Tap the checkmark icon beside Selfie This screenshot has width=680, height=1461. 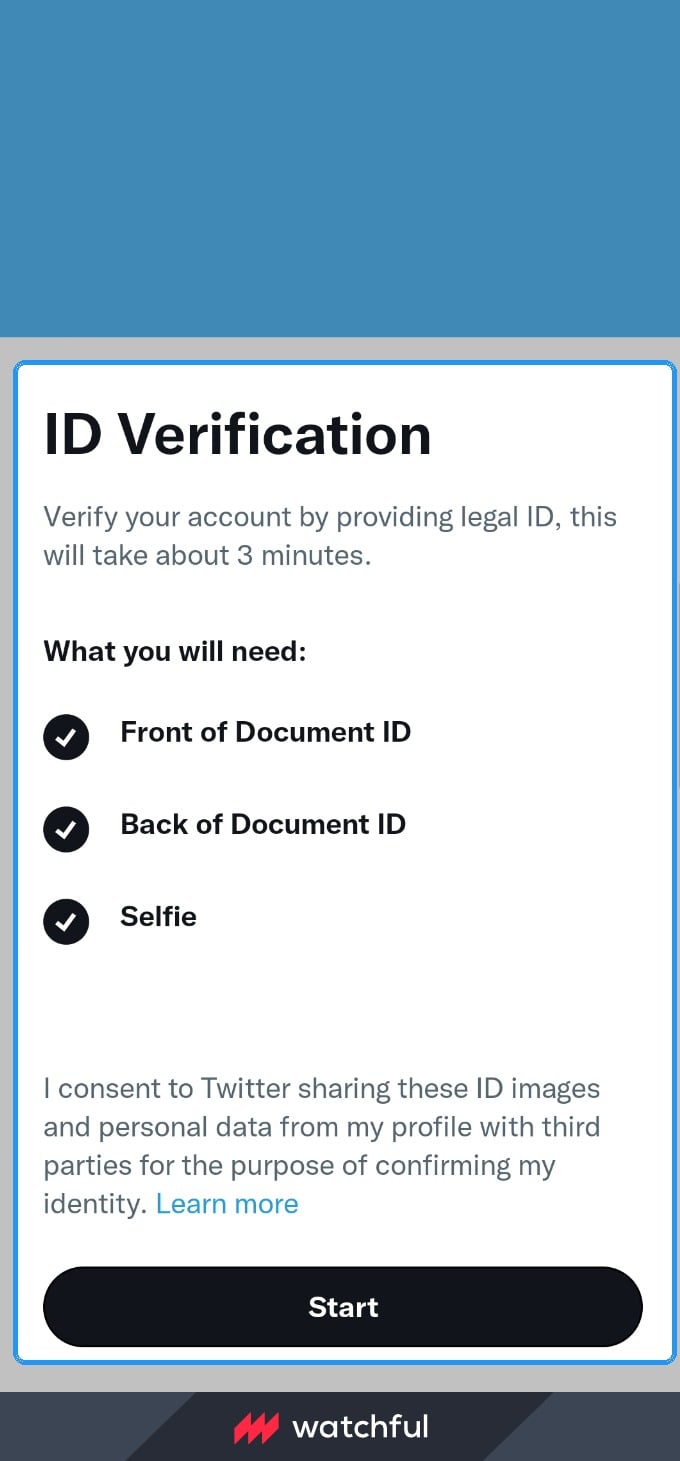tap(66, 922)
